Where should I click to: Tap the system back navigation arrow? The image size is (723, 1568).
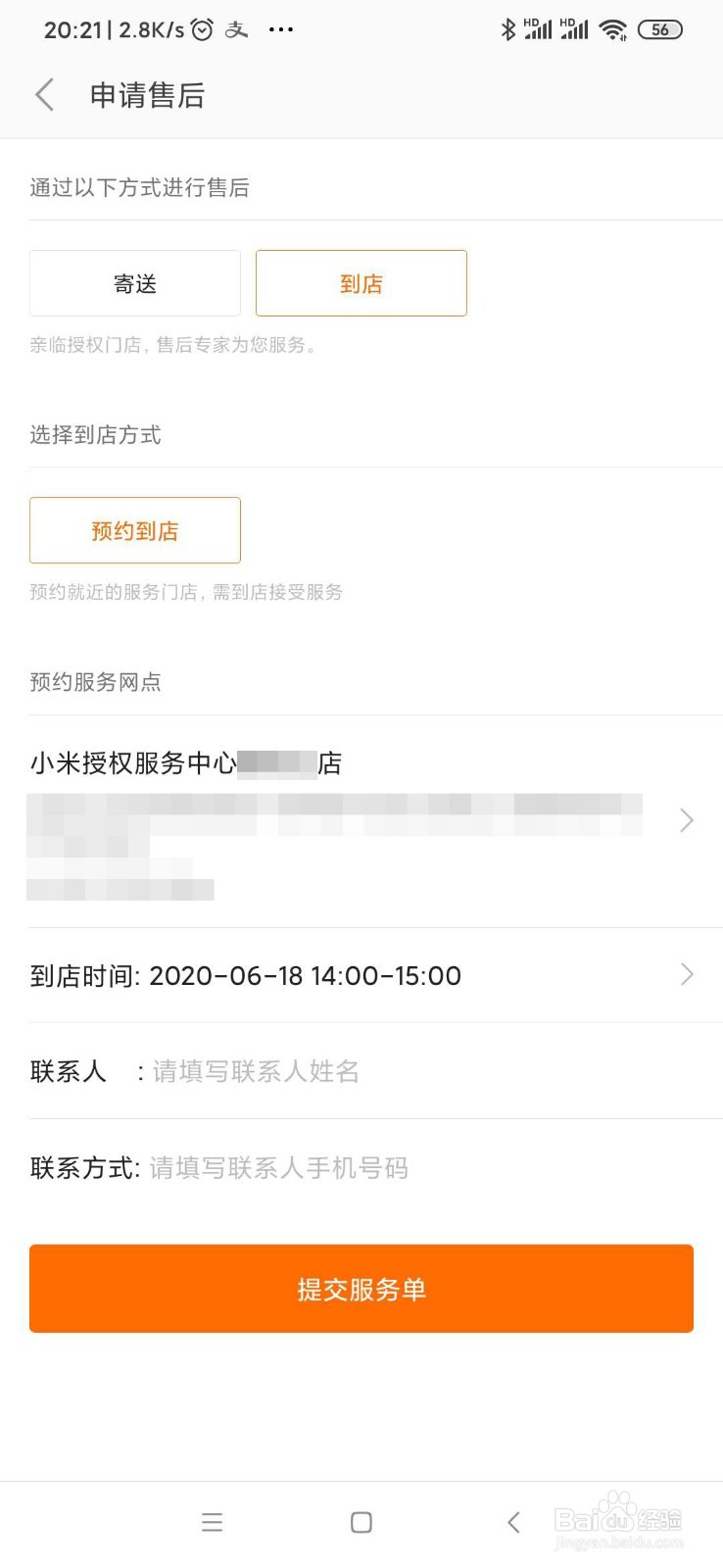(x=513, y=1522)
